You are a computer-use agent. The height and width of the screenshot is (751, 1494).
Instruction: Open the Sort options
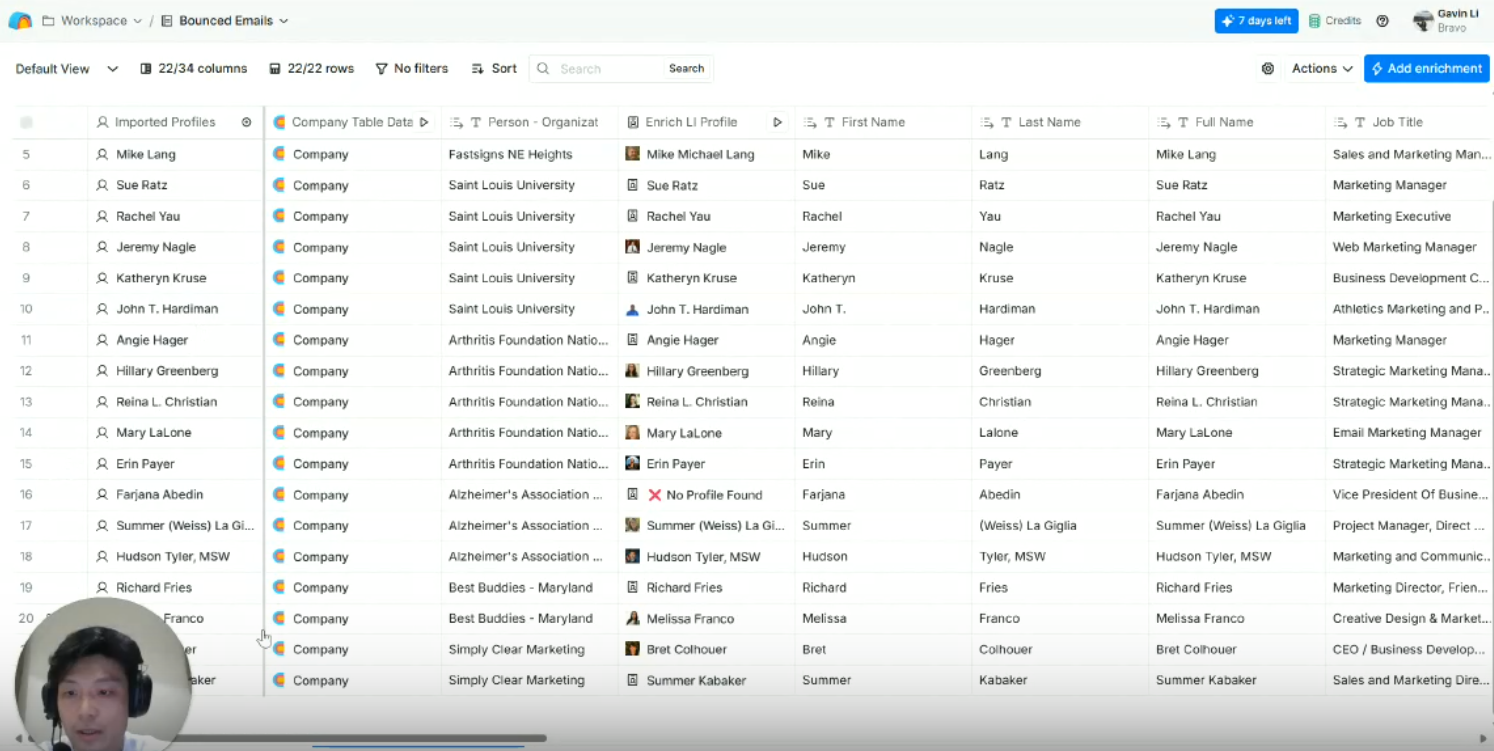(x=494, y=69)
